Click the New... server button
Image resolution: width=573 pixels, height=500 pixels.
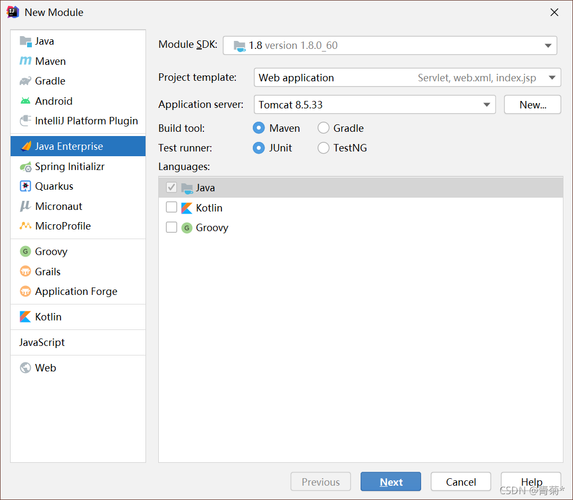pos(532,105)
